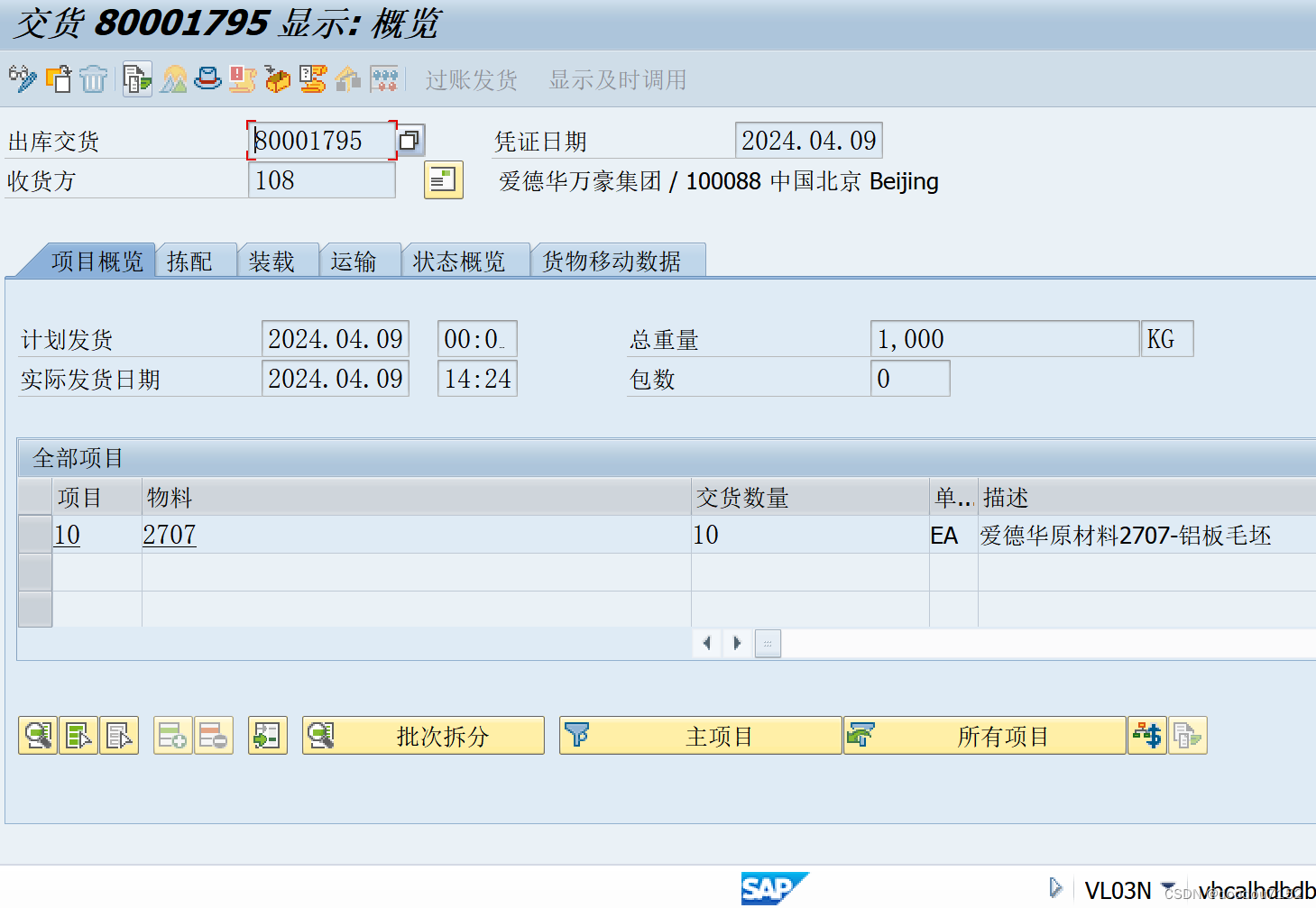The width and height of the screenshot is (1316, 908).
Task: Click the 过账发货 button
Action: point(471,79)
